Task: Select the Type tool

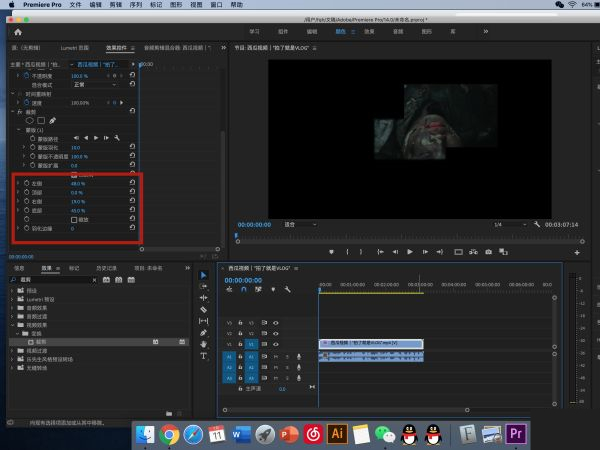Action: pyautogui.click(x=204, y=356)
